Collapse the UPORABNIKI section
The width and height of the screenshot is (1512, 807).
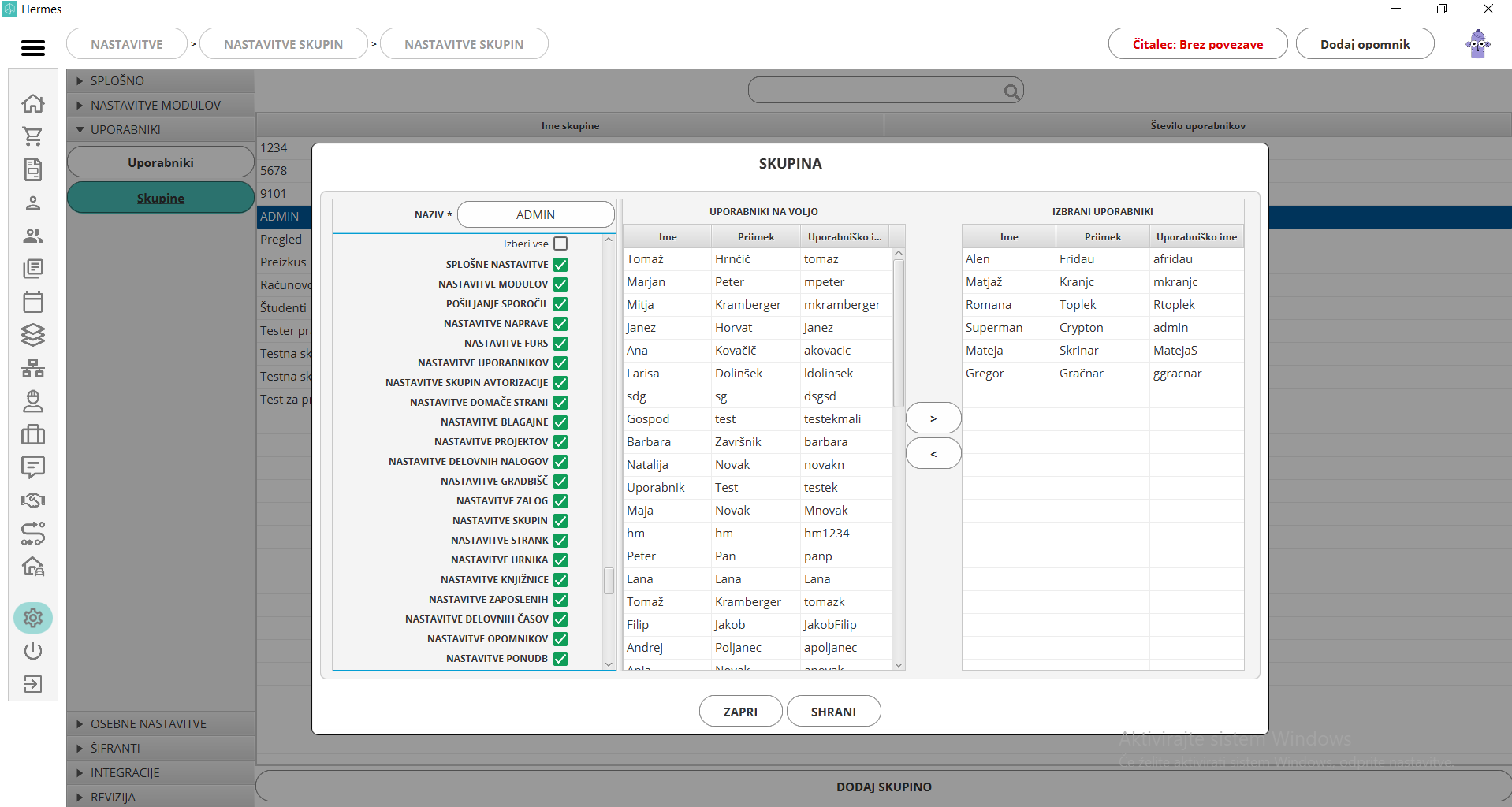161,129
